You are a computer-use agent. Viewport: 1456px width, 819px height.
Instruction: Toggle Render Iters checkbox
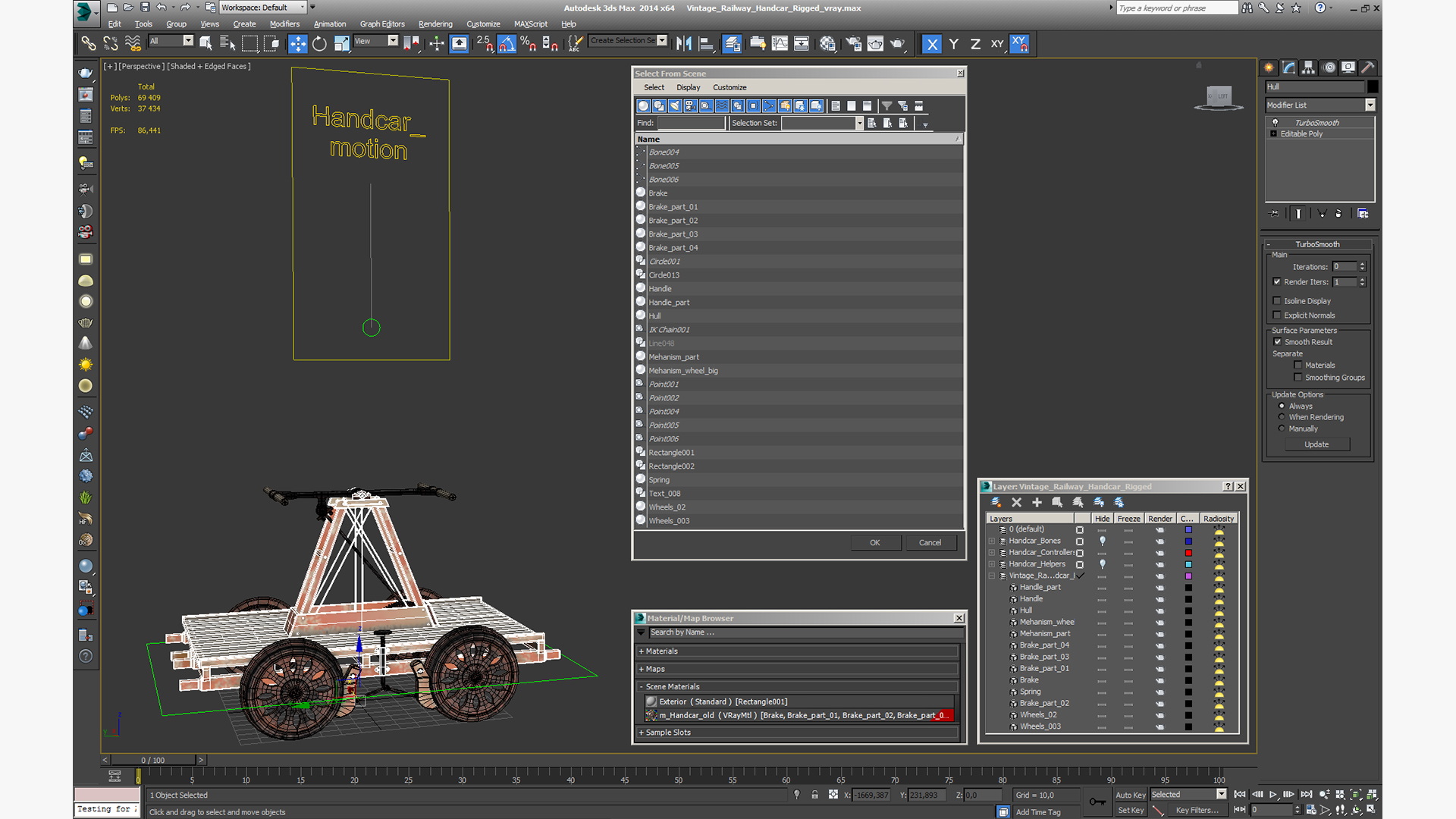(x=1277, y=282)
